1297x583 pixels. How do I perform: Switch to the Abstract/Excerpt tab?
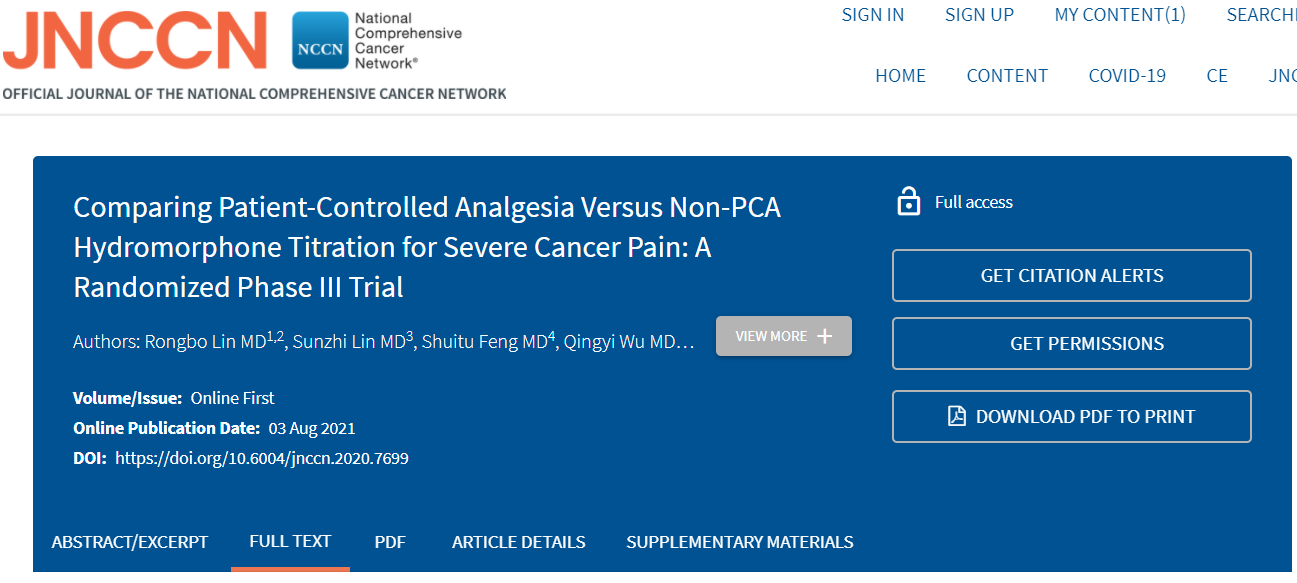pos(130,542)
